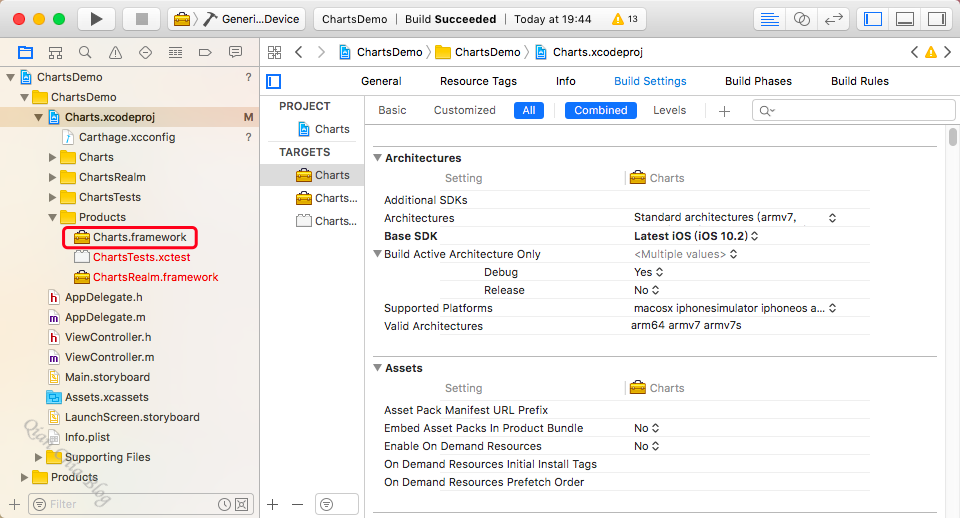Add a new build setting
The width and height of the screenshot is (960, 518).
724,111
